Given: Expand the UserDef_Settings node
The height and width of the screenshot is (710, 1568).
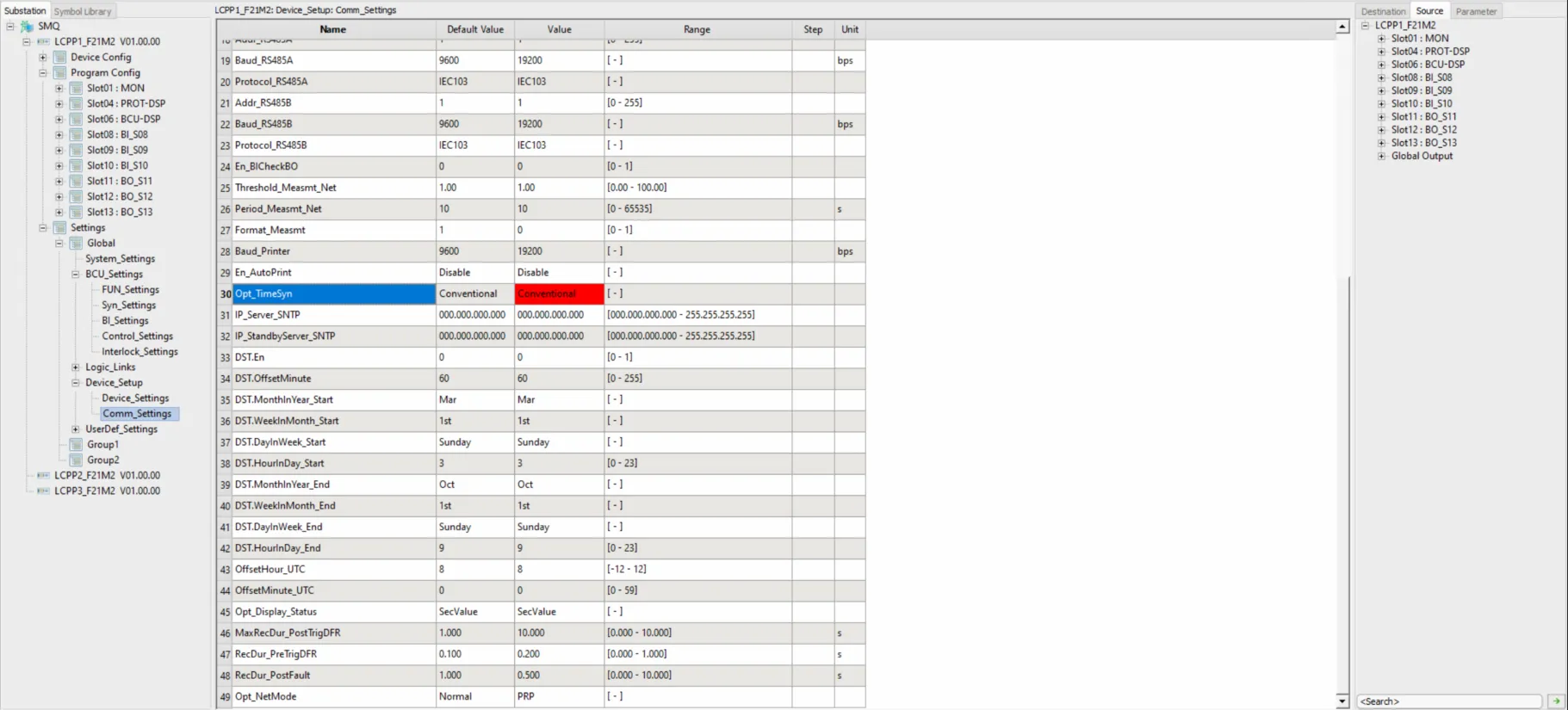Looking at the screenshot, I should point(76,429).
